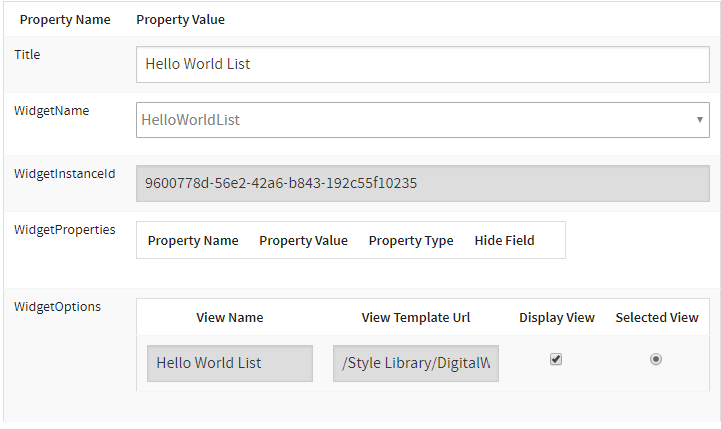Click the Display View column header
Image resolution: width=721 pixels, height=429 pixels.
[557, 317]
